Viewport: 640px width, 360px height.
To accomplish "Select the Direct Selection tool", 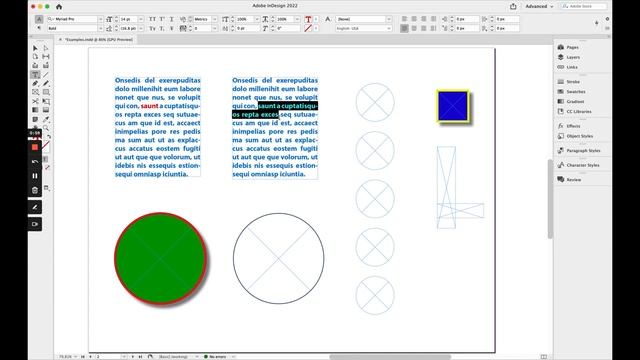I will pyautogui.click(x=46, y=48).
